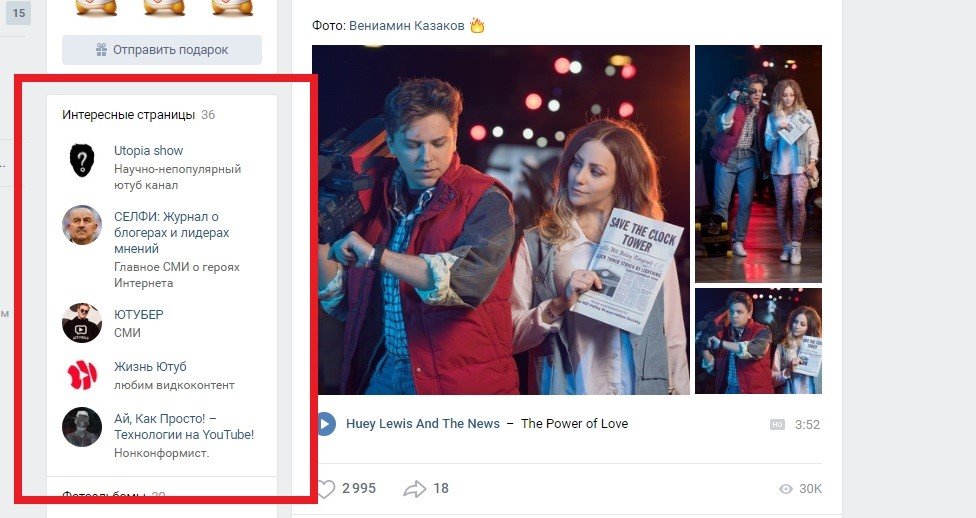Click любим видеоконтент description
976x518 pixels.
[x=174, y=385]
